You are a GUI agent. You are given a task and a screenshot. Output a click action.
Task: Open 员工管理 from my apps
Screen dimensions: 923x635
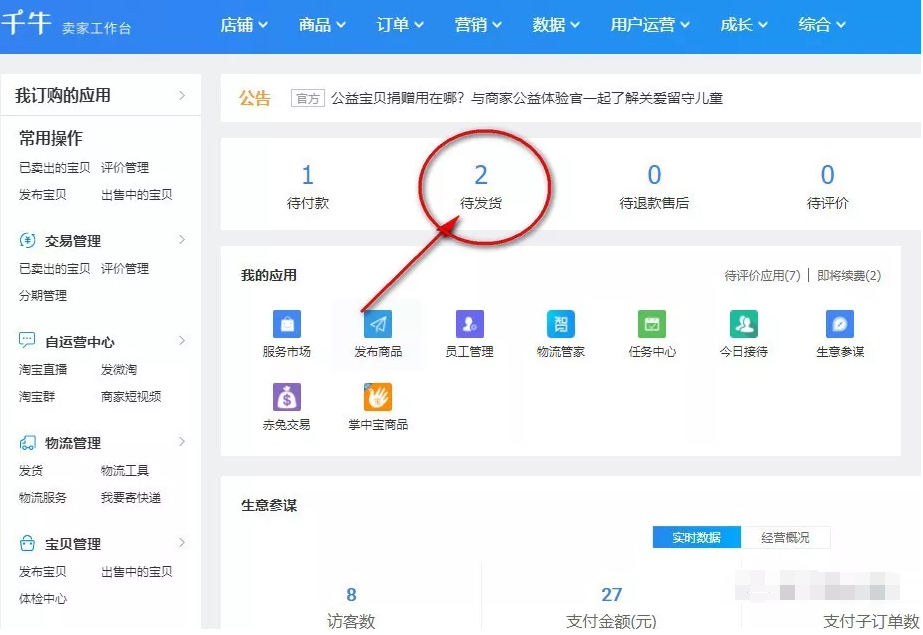coord(468,324)
